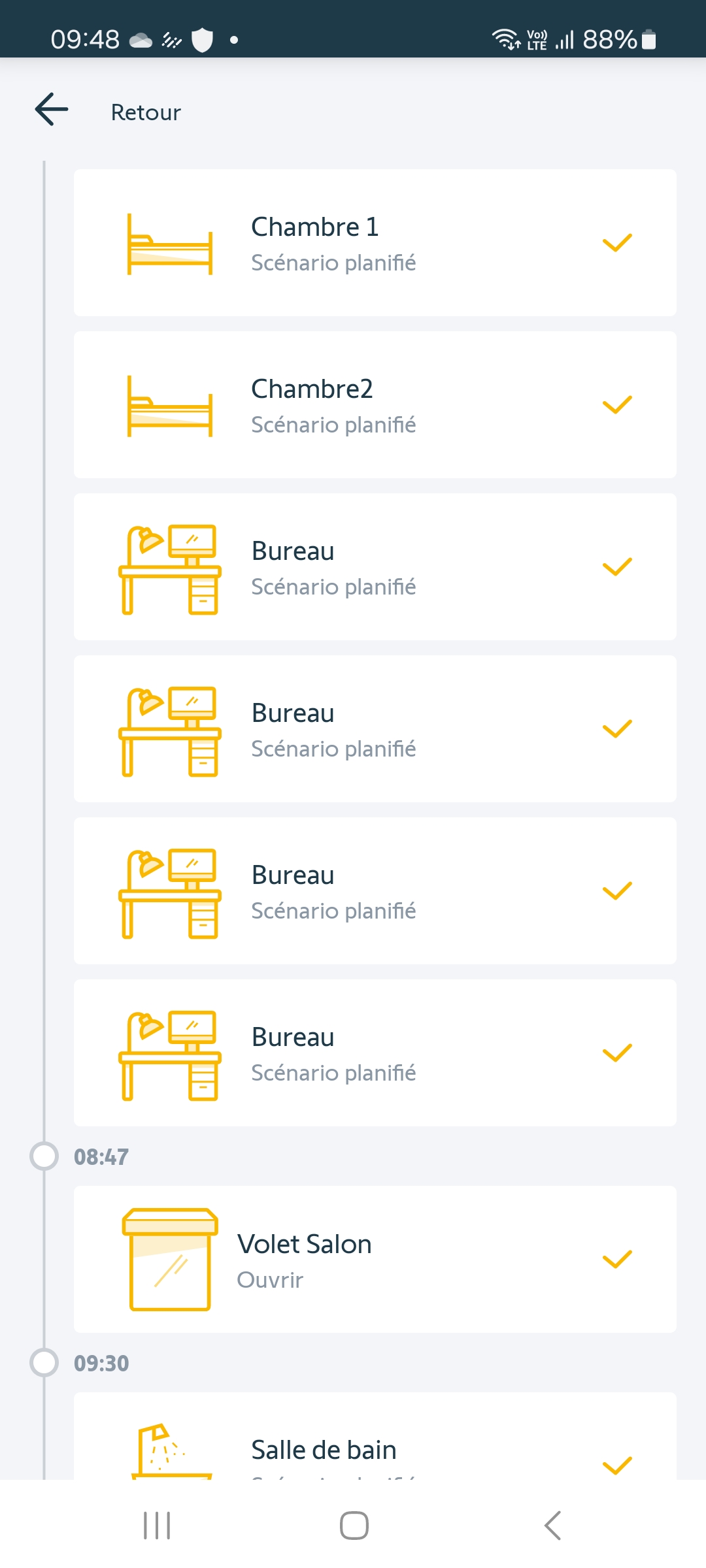Screen dimensions: 706x1568
Task: Tap Scénario planifié under Chambre2
Action: coord(333,425)
